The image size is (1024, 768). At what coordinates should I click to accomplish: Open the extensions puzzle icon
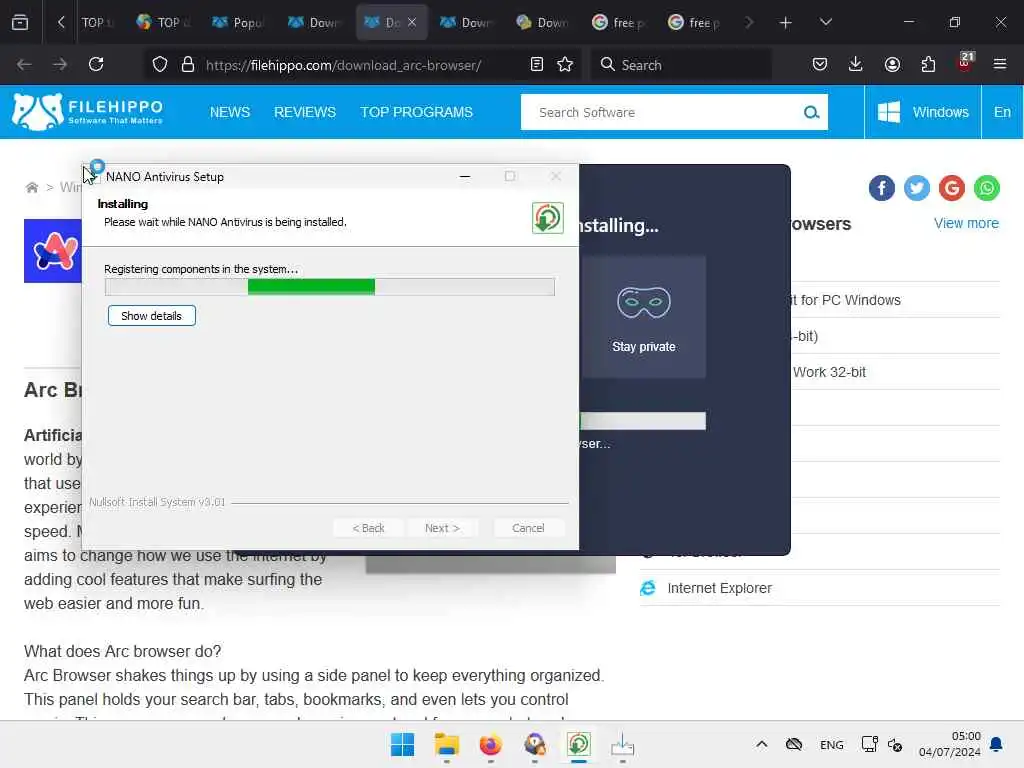pyautogui.click(x=928, y=64)
